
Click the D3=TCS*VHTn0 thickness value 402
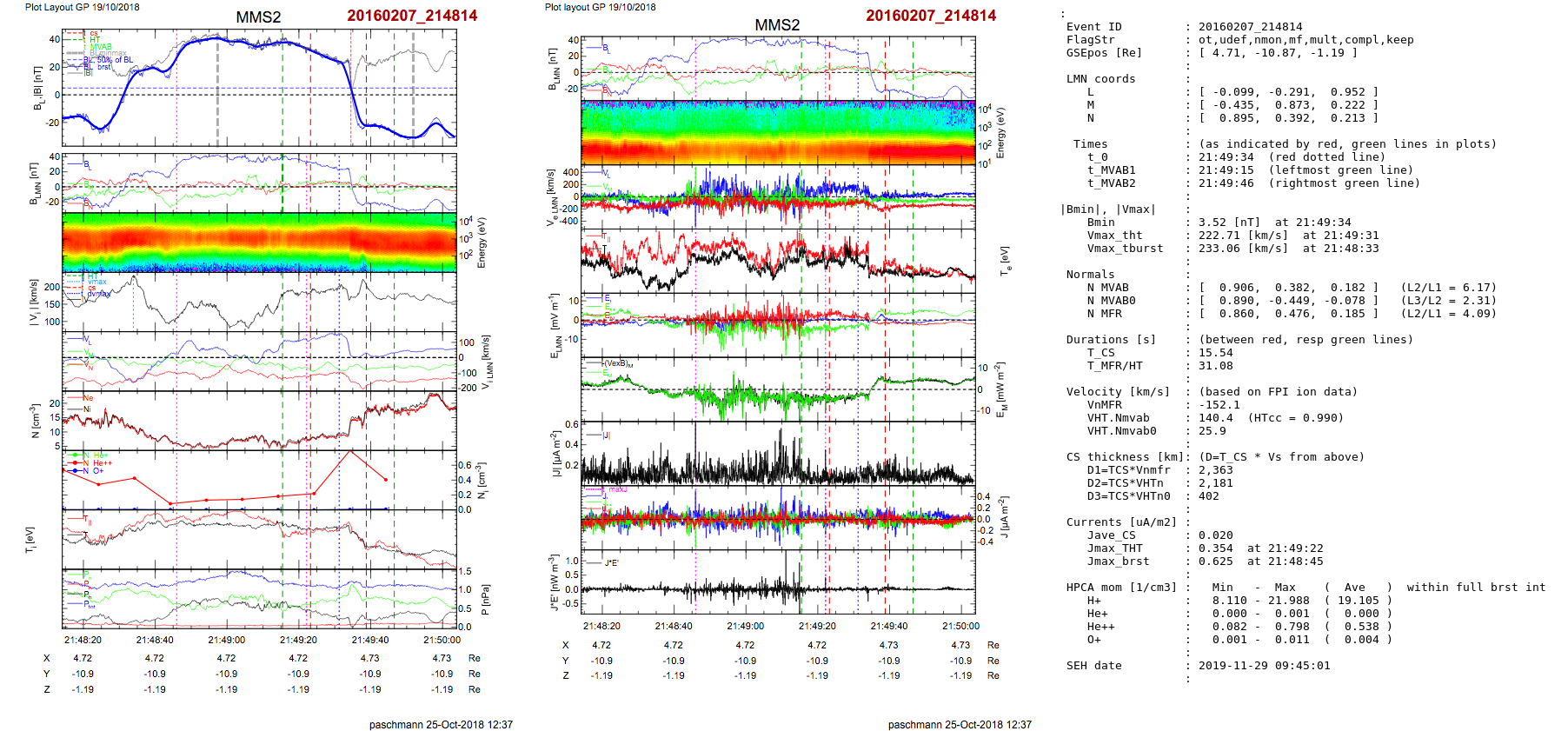point(1208,496)
